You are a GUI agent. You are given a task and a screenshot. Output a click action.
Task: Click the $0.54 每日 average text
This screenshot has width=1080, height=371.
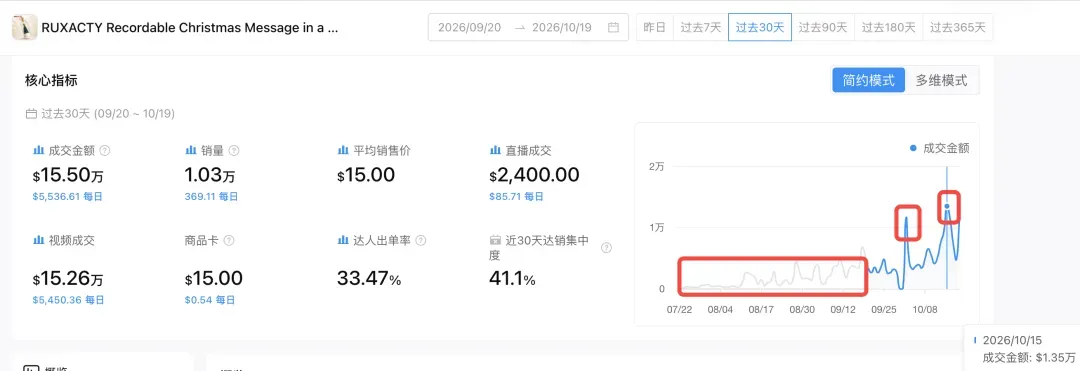pos(209,300)
